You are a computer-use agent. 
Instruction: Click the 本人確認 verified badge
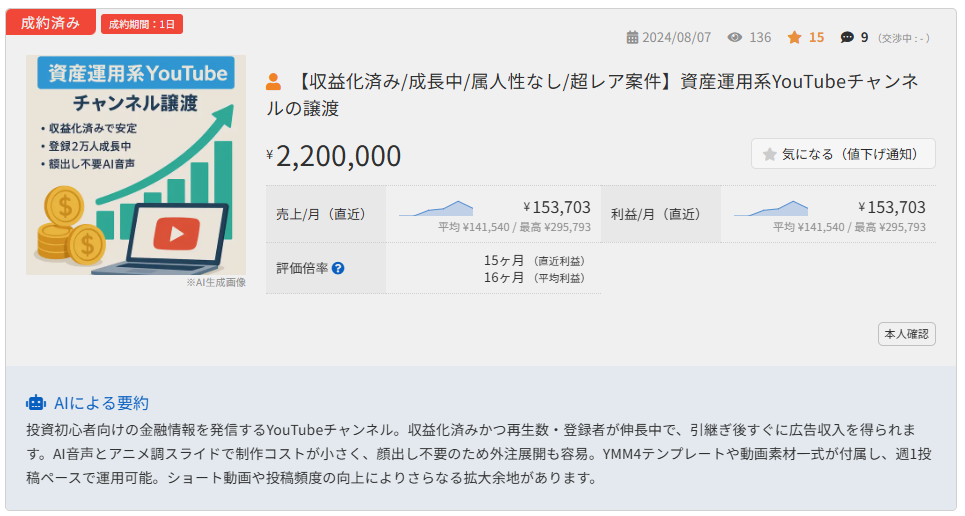pos(907,334)
